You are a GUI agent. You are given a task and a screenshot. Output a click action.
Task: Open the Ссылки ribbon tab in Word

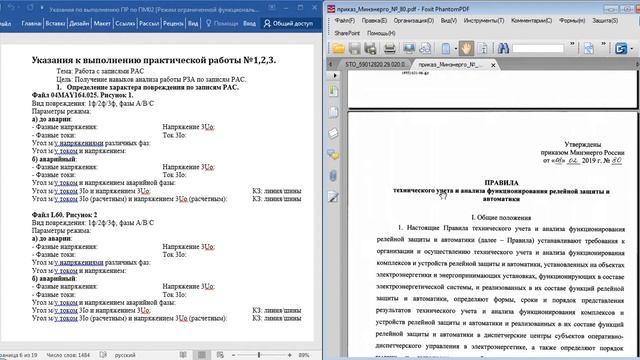[125, 24]
